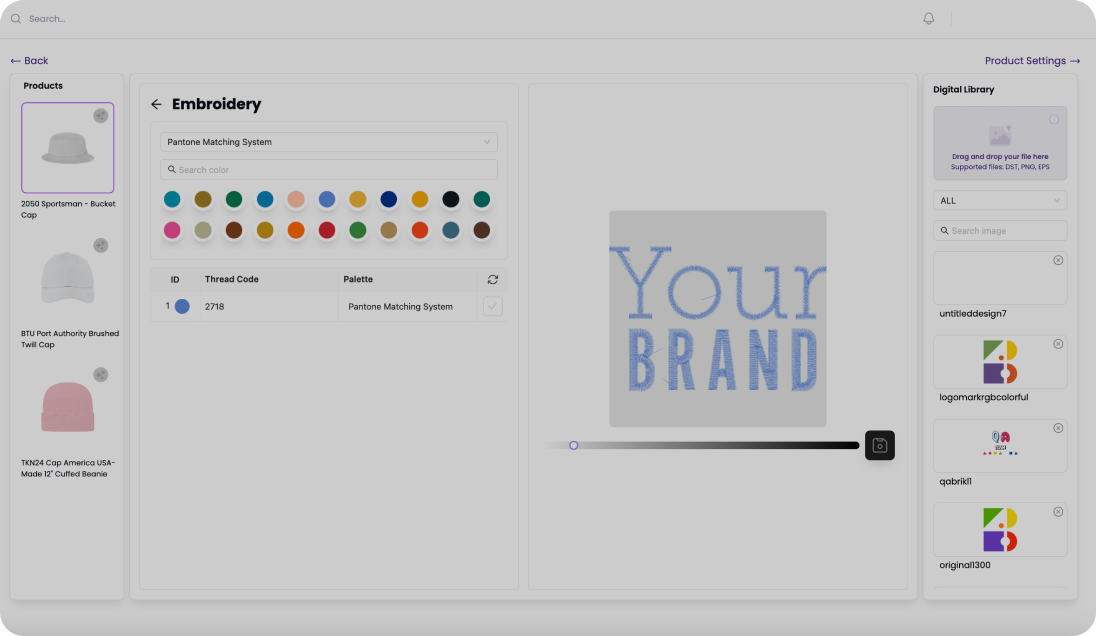Click the Search color input field

coord(329,170)
